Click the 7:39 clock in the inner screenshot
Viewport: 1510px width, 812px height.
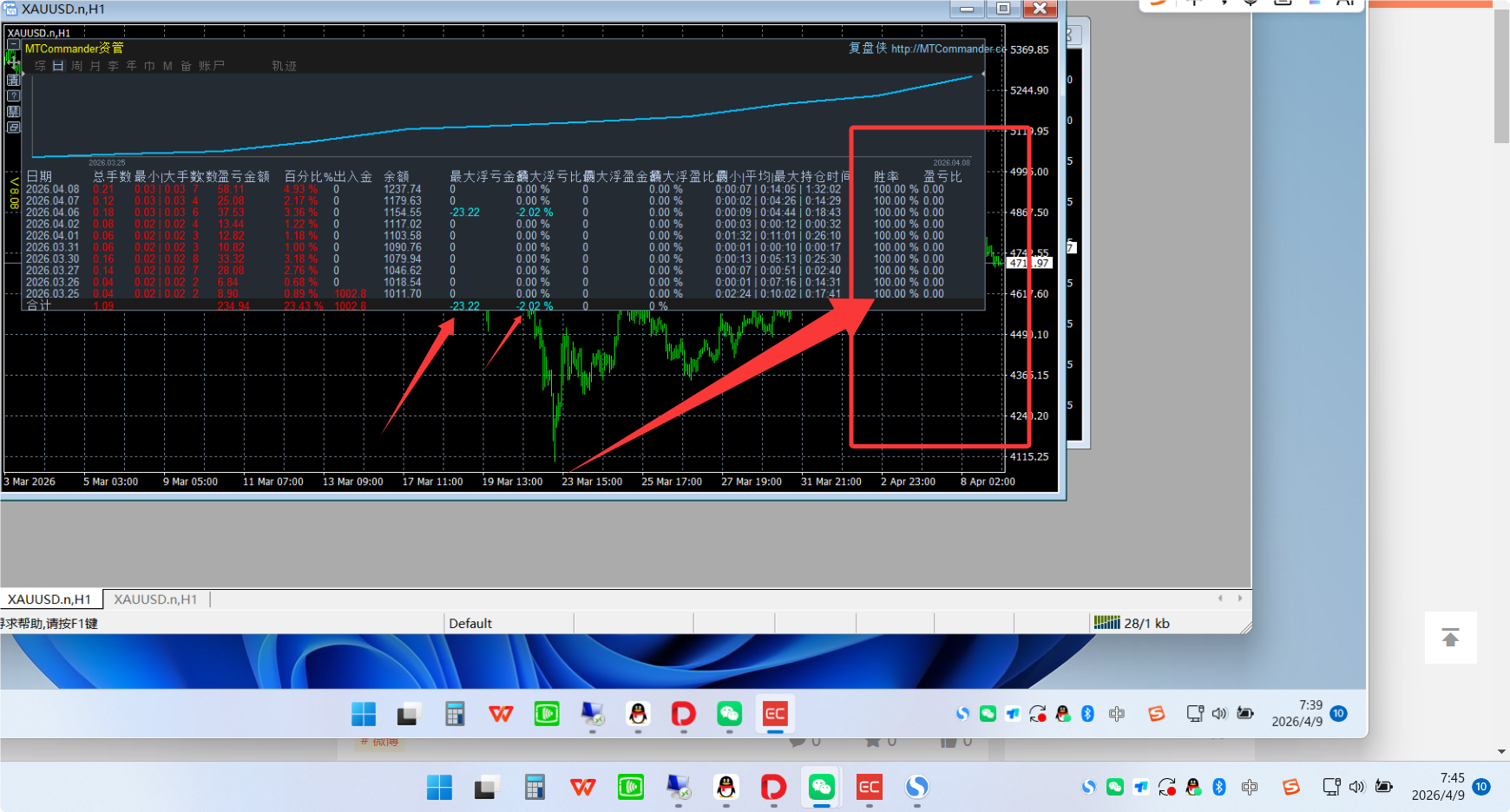pos(1297,713)
